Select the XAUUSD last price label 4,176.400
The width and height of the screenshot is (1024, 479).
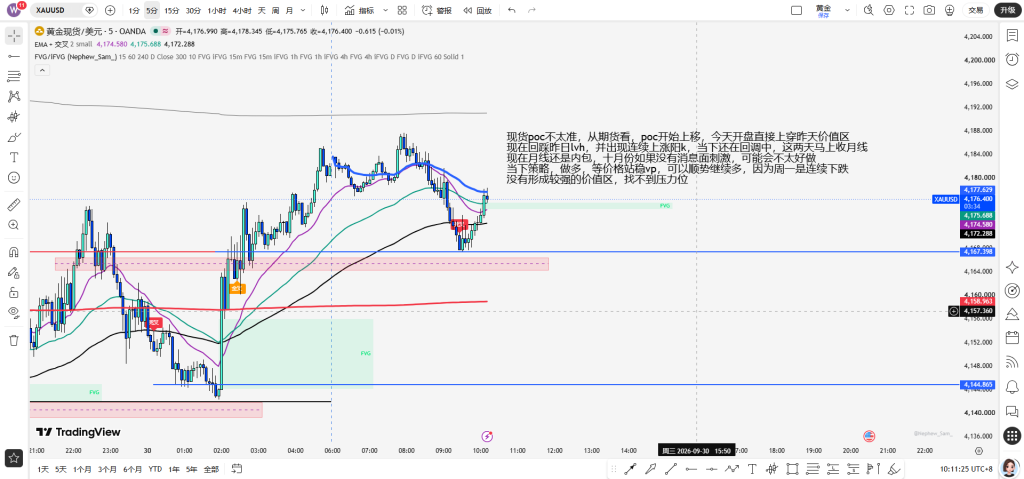977,198
